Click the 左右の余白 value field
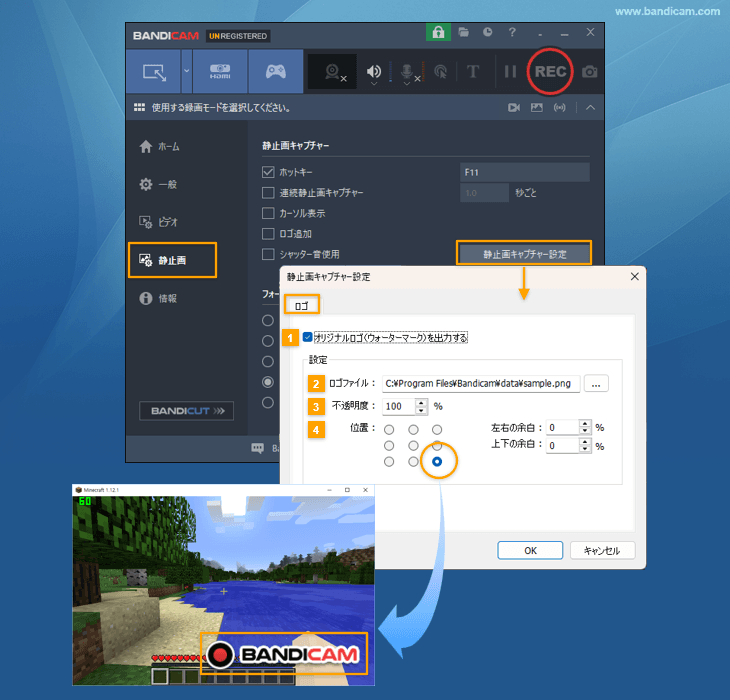Viewport: 730px width, 700px height. tap(562, 427)
